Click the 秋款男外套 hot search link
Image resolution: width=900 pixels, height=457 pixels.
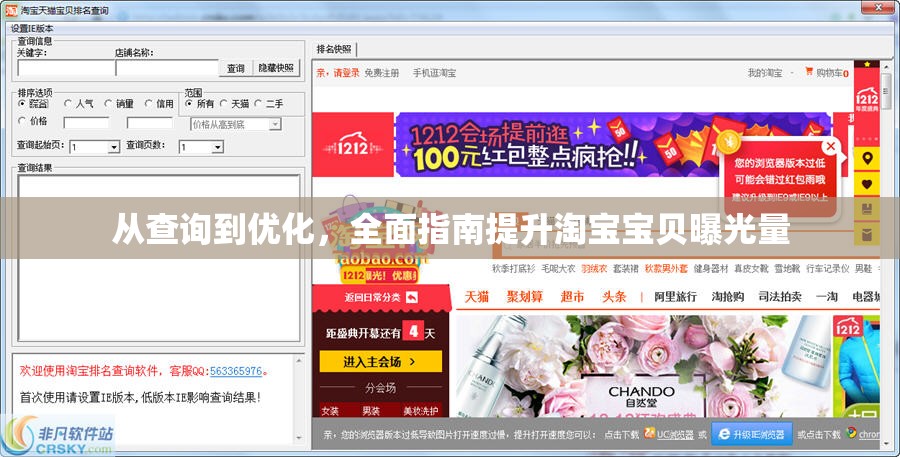point(666,268)
